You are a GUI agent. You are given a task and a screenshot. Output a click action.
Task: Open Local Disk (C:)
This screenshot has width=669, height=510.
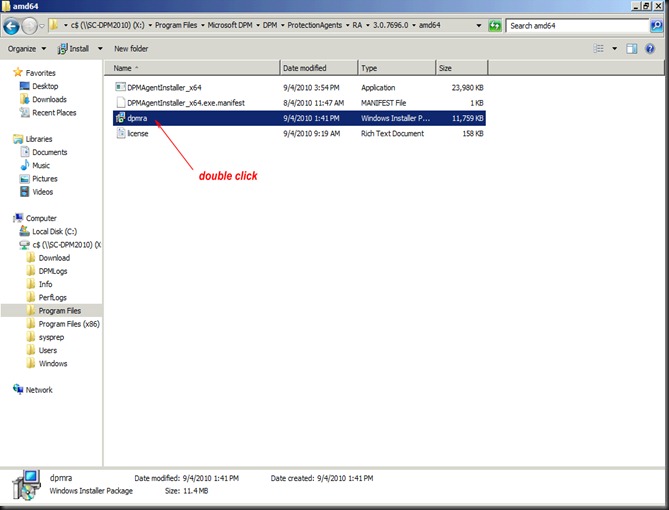point(55,232)
